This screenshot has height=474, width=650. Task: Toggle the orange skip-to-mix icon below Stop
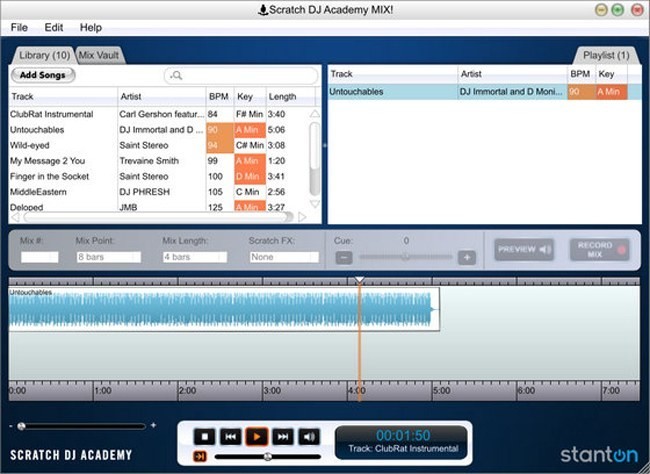click(x=201, y=456)
